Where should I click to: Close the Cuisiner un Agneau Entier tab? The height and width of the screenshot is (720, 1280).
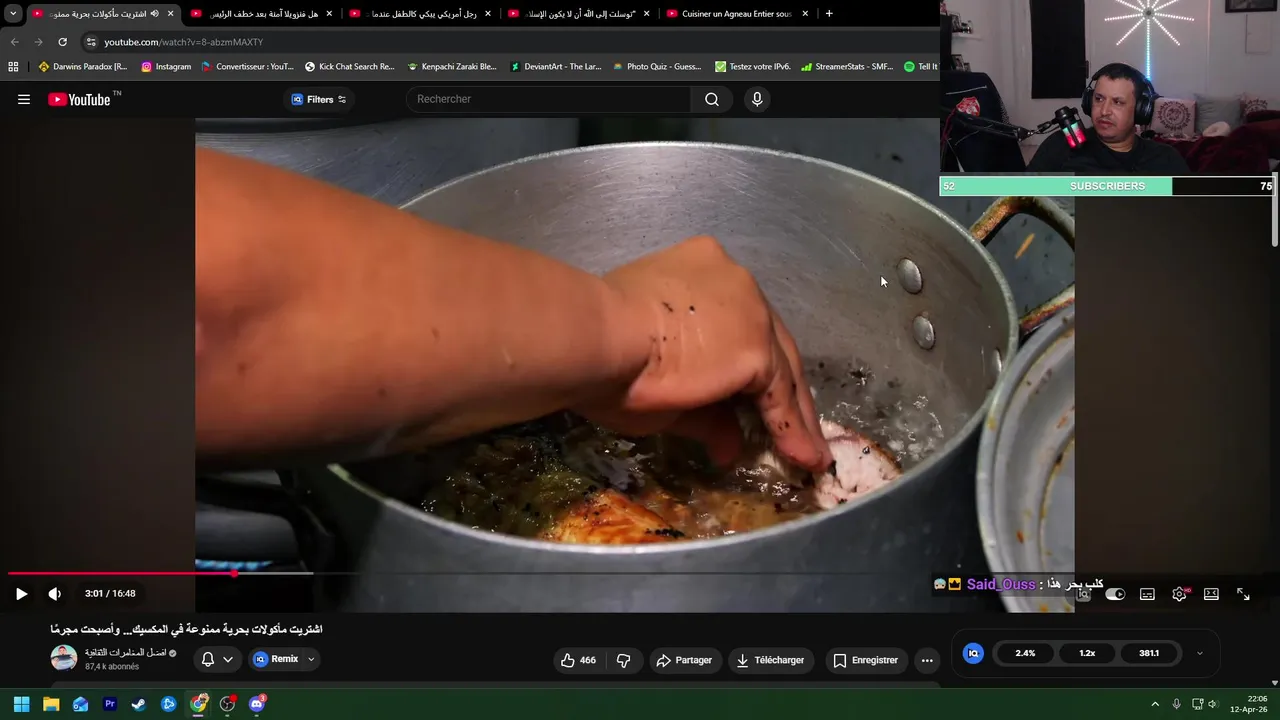805,14
